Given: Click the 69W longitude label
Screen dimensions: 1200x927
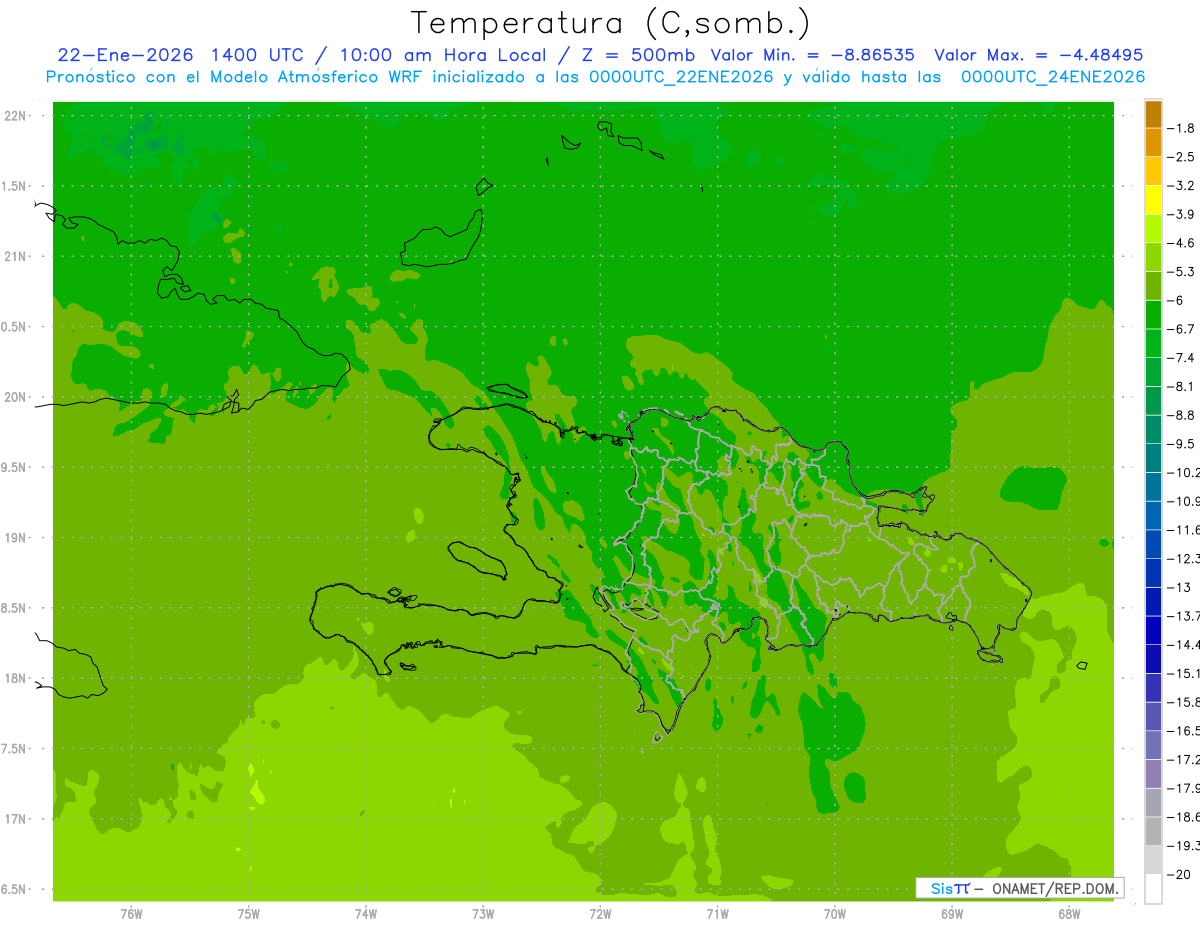Looking at the screenshot, I should click(952, 913).
